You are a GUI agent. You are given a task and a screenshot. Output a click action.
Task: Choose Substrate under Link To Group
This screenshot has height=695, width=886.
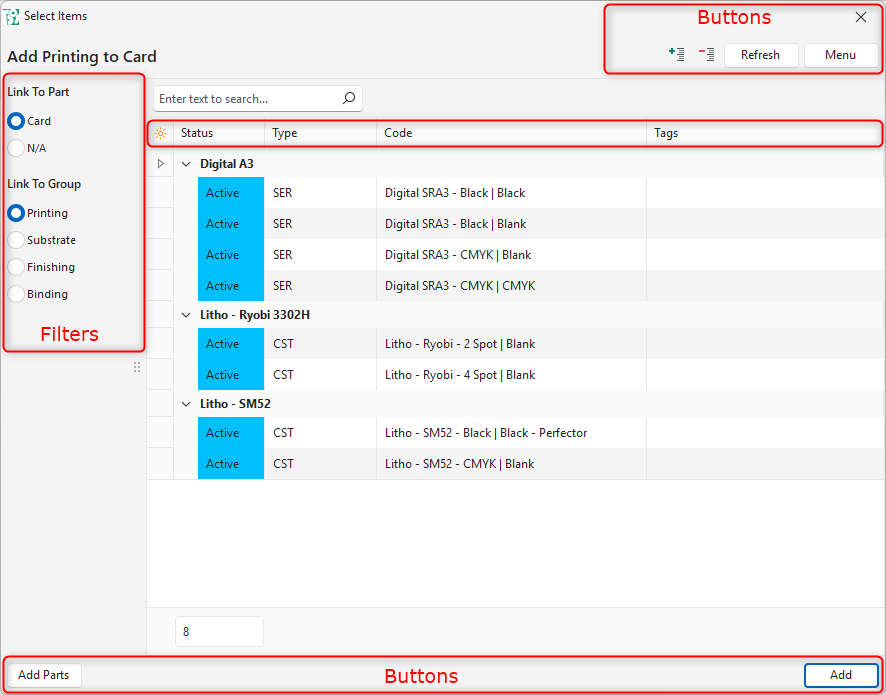point(17,240)
